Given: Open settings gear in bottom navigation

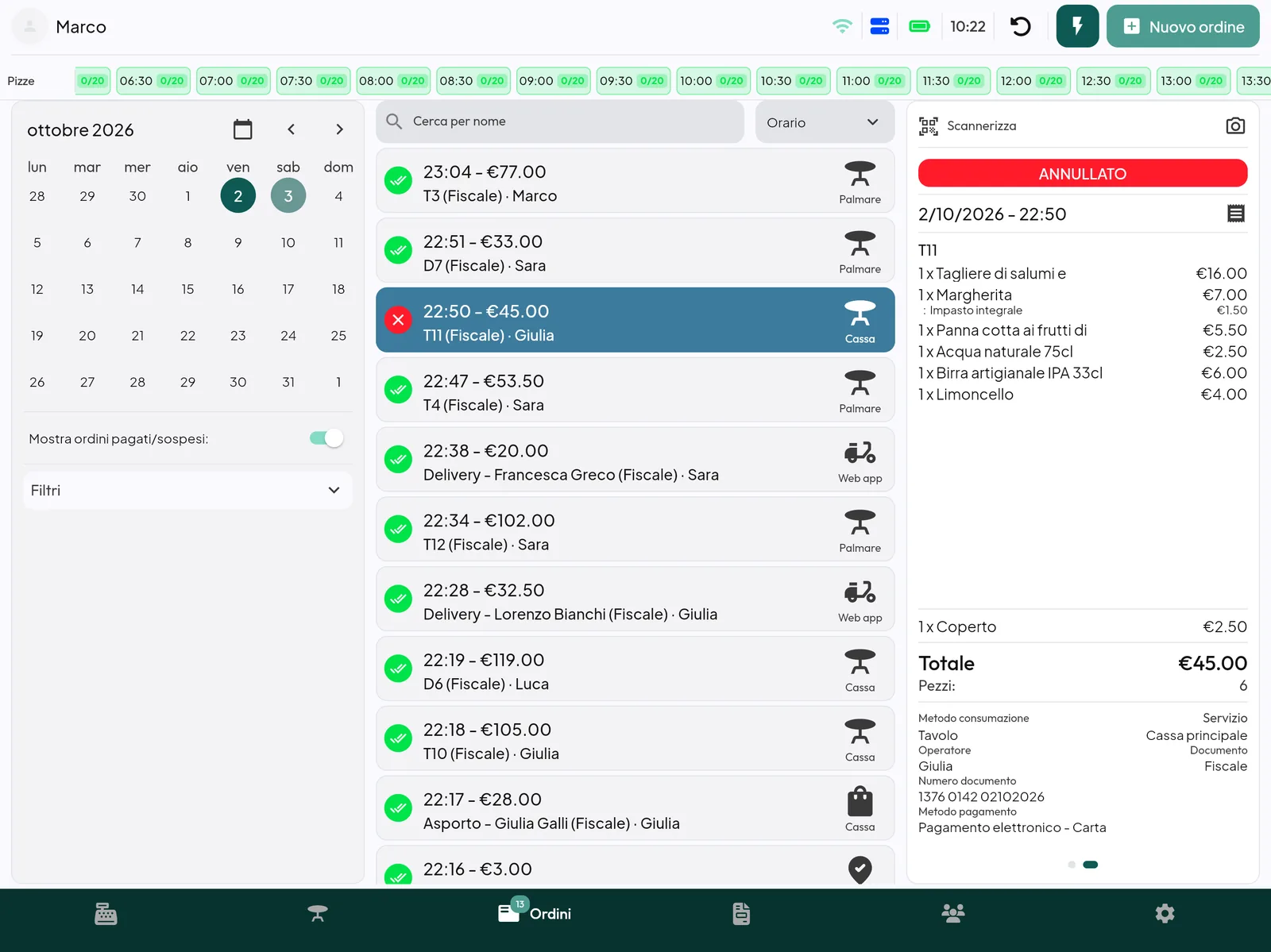Looking at the screenshot, I should 1165,914.
